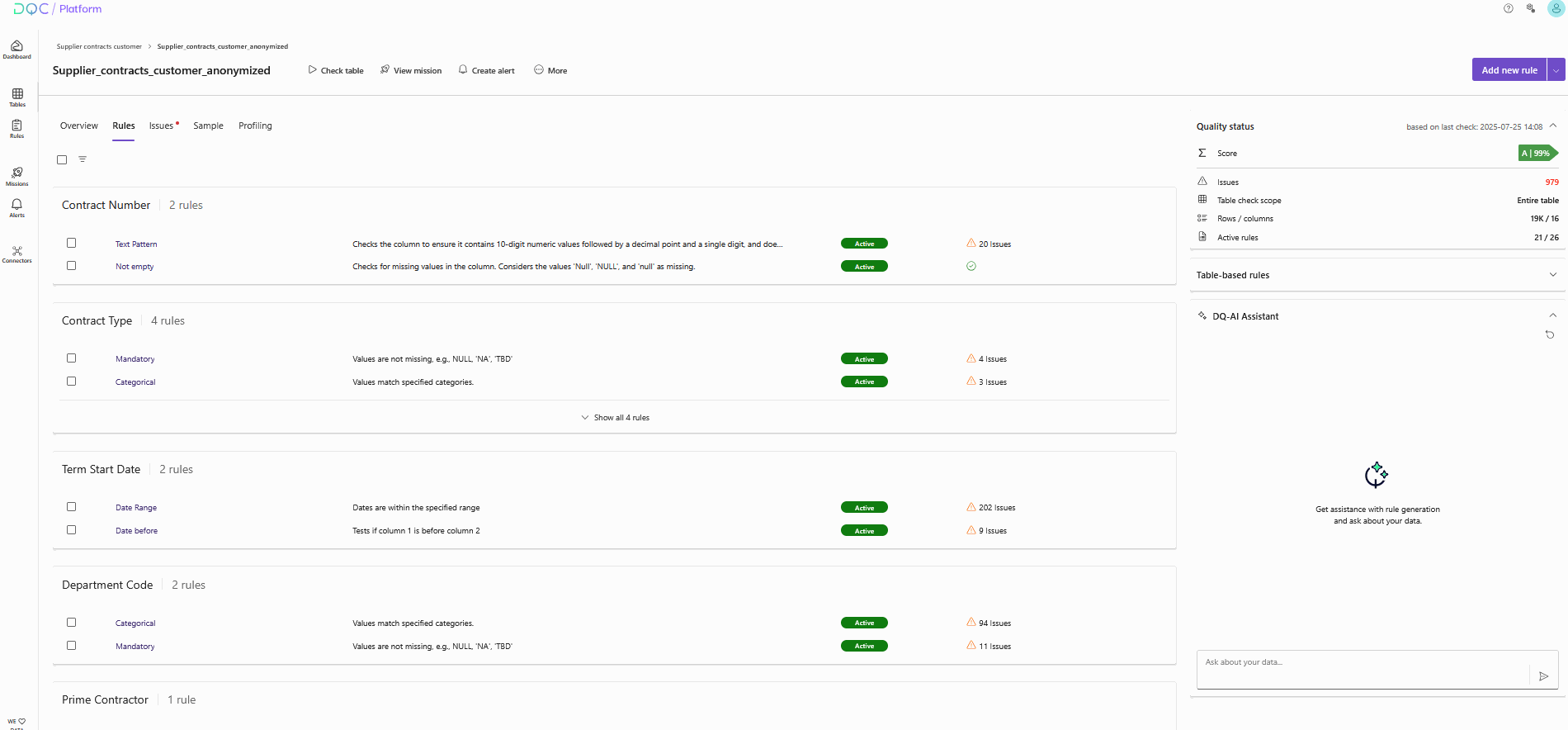This screenshot has height=730, width=1568.
Task: Click the 979 issues count
Action: (x=1552, y=182)
